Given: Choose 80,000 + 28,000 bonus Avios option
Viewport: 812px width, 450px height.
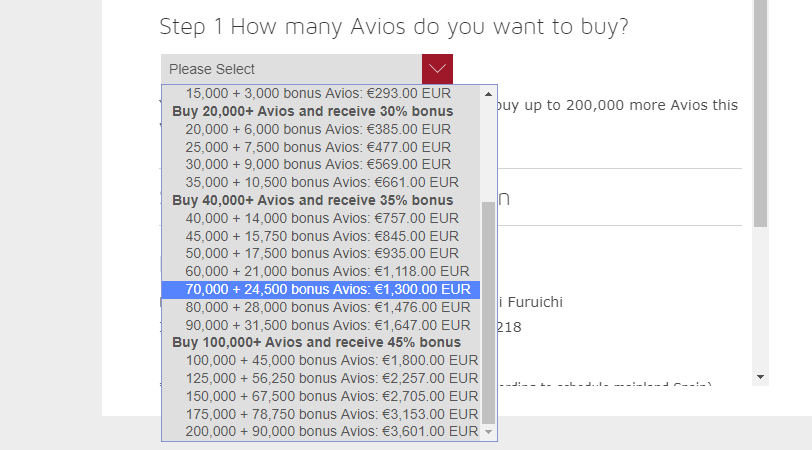Looking at the screenshot, I should click(x=327, y=308).
